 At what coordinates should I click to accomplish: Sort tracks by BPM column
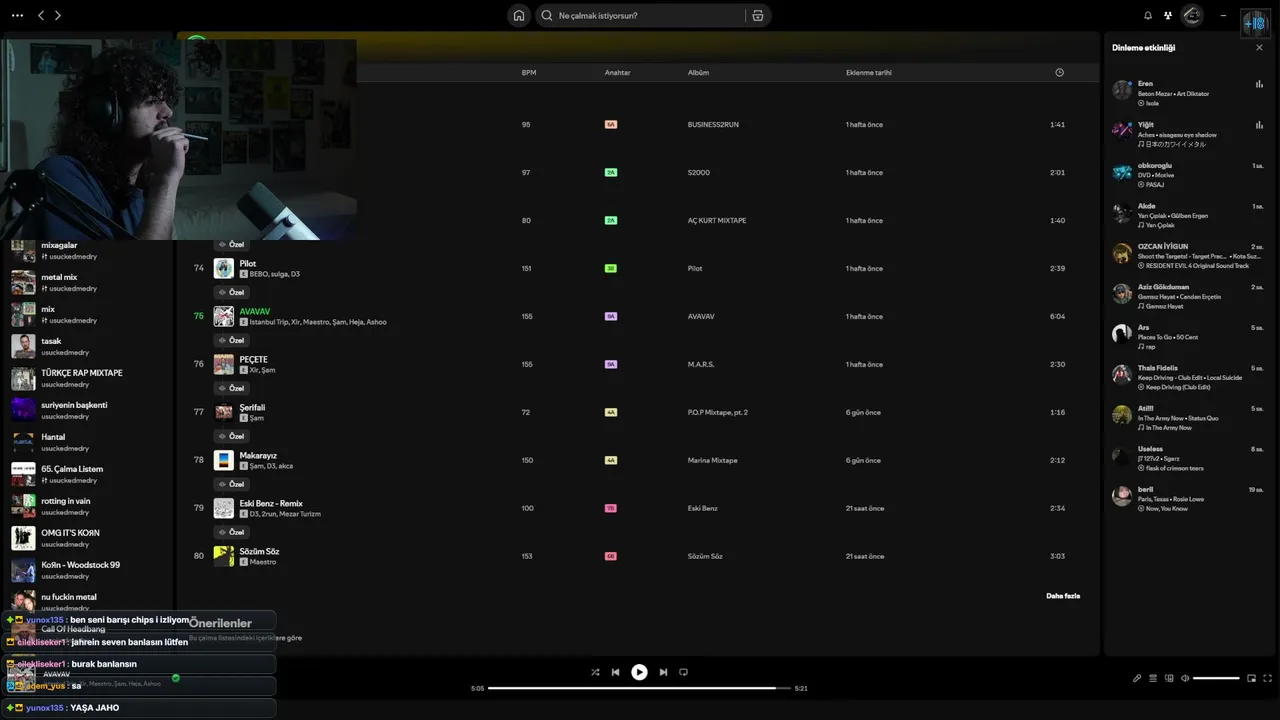527,73
